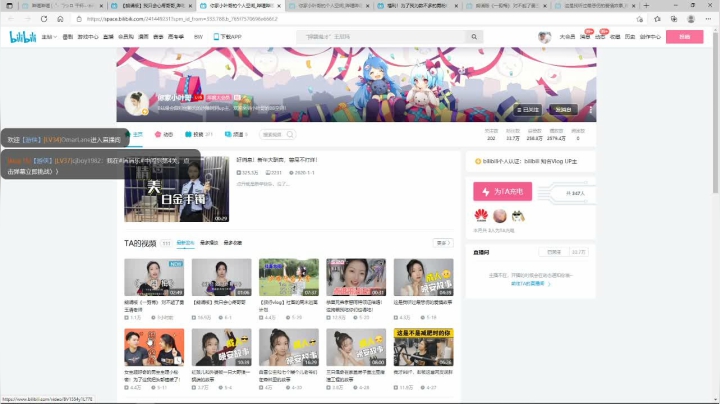
Task: Open the orange-background couple video thumbnail
Action: click(x=154, y=347)
